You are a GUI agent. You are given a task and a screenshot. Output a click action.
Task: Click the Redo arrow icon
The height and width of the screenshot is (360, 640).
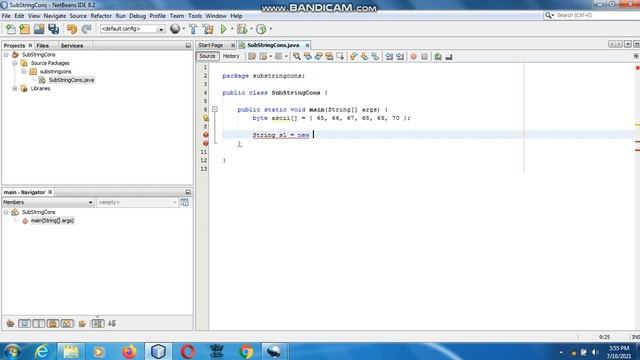point(86,29)
